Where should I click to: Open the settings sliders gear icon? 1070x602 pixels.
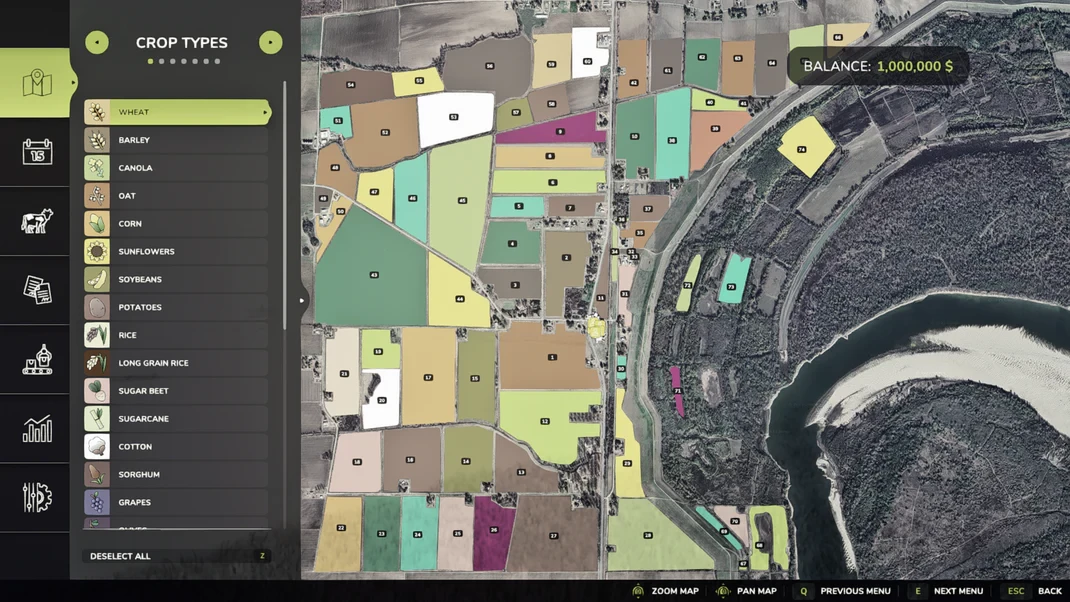click(37, 498)
